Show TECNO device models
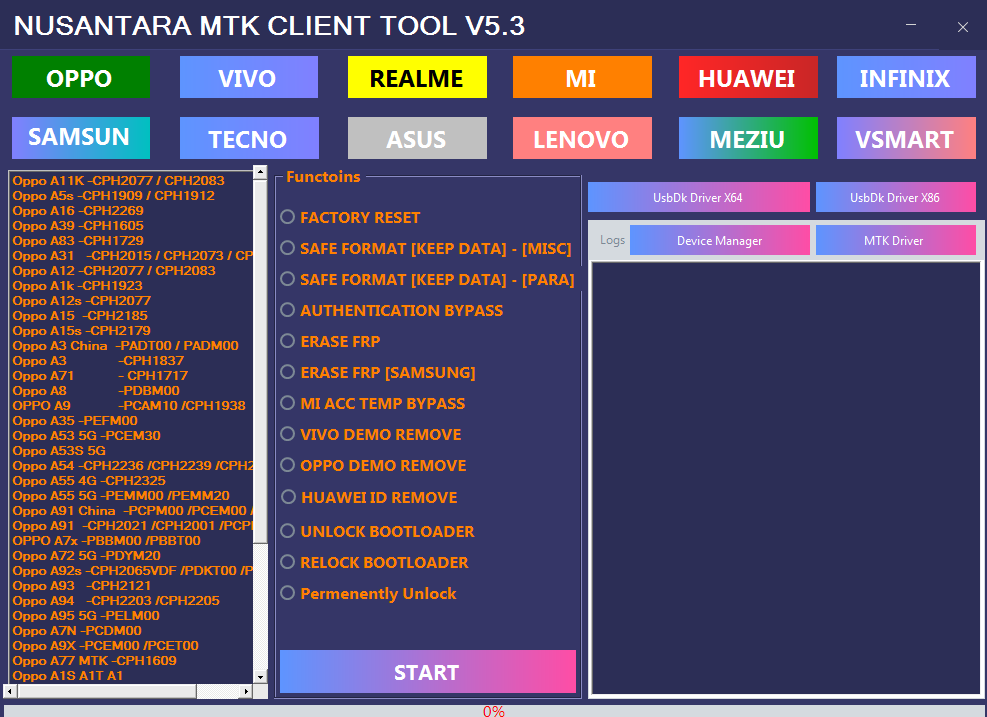 click(249, 138)
